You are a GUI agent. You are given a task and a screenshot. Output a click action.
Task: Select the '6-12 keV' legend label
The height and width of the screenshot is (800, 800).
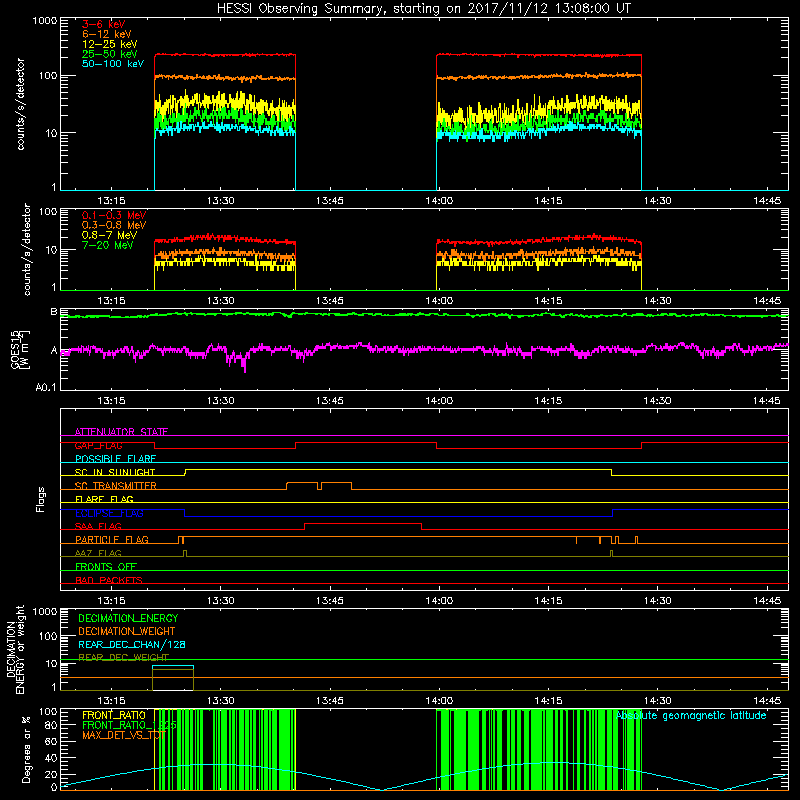pos(107,34)
